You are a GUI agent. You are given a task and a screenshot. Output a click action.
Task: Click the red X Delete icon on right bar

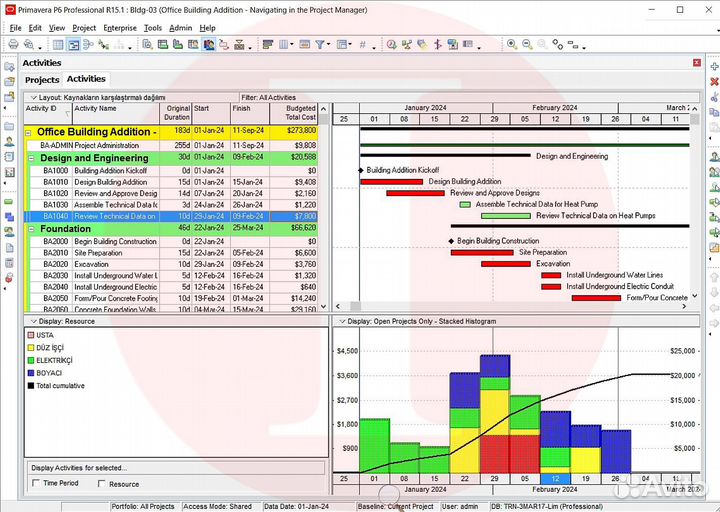(x=714, y=82)
